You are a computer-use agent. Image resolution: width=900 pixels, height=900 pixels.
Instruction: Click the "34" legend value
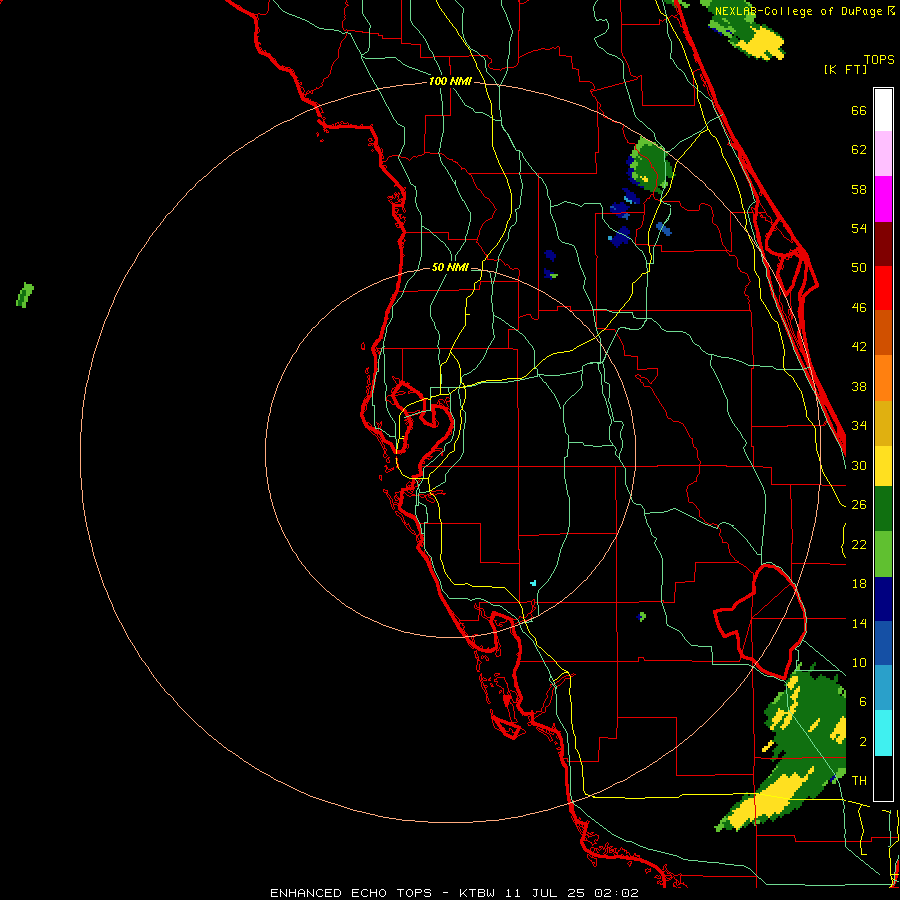[859, 426]
